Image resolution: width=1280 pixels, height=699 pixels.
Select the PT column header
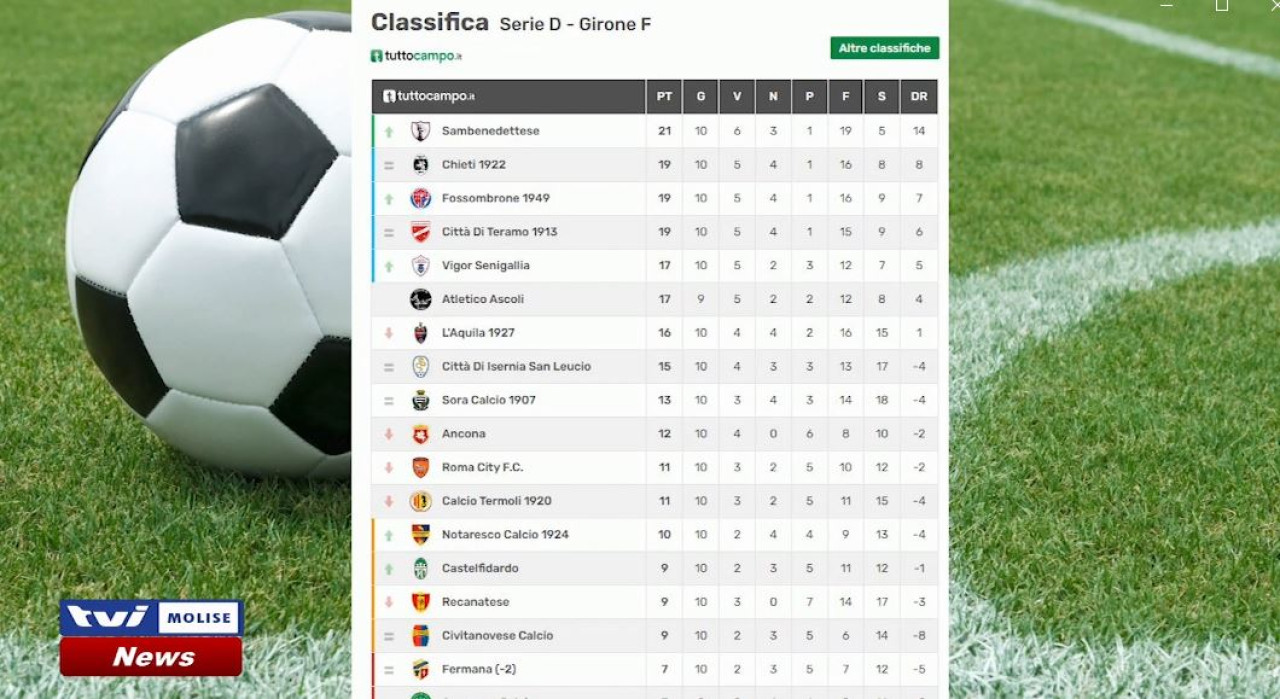tap(664, 97)
